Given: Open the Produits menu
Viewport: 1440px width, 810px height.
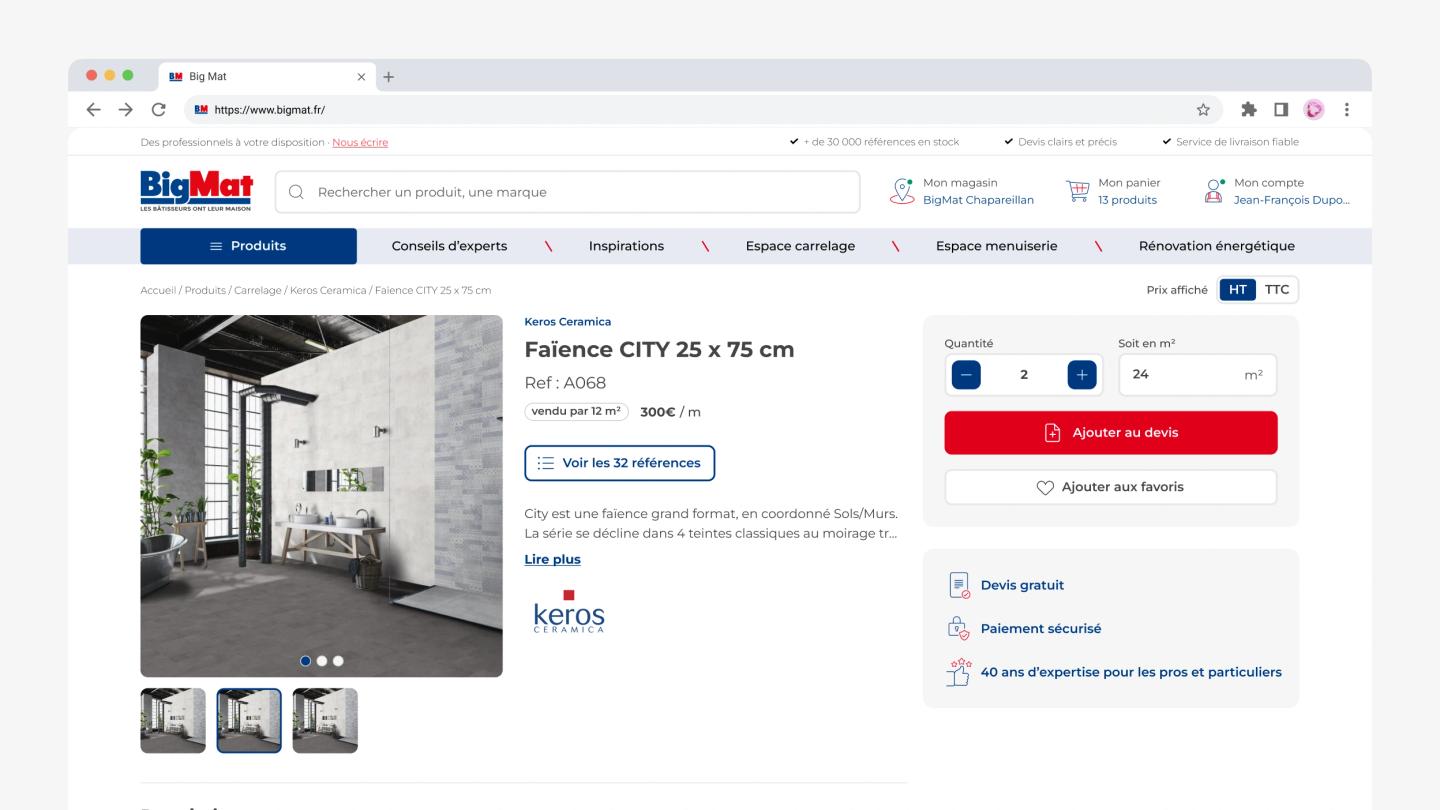Looking at the screenshot, I should pyautogui.click(x=248, y=246).
